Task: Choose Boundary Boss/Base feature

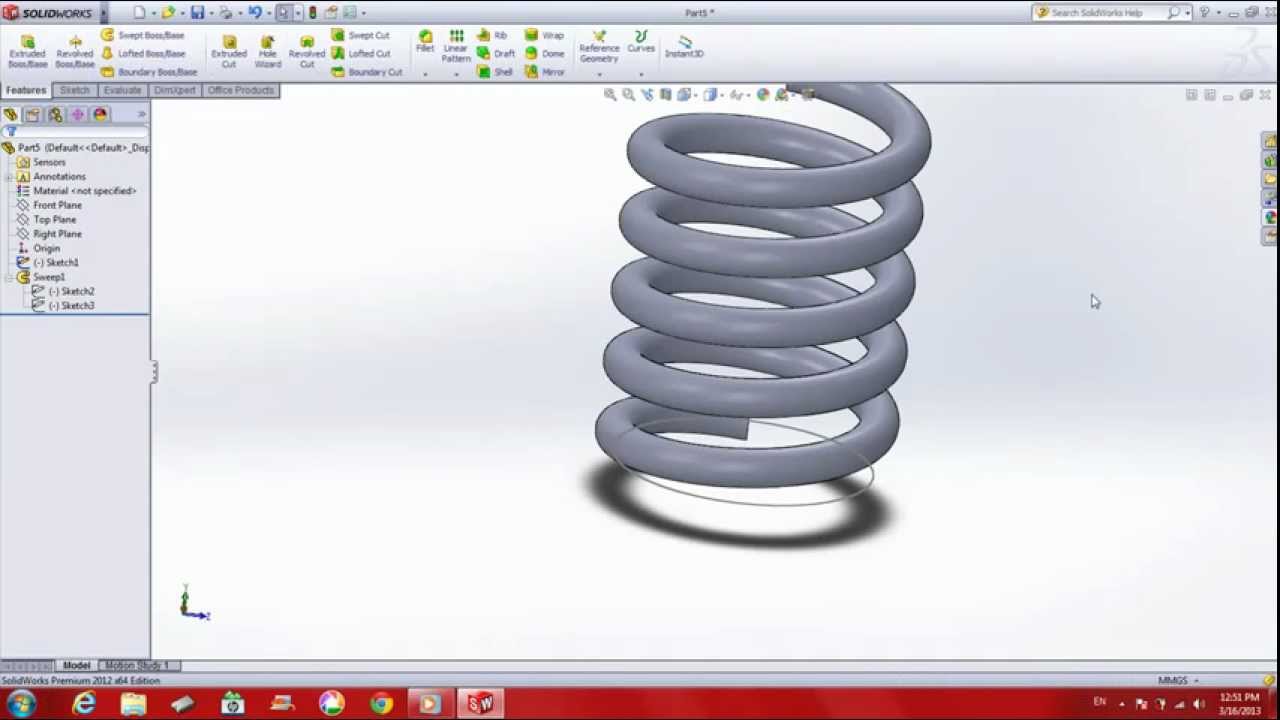Action: (149, 72)
